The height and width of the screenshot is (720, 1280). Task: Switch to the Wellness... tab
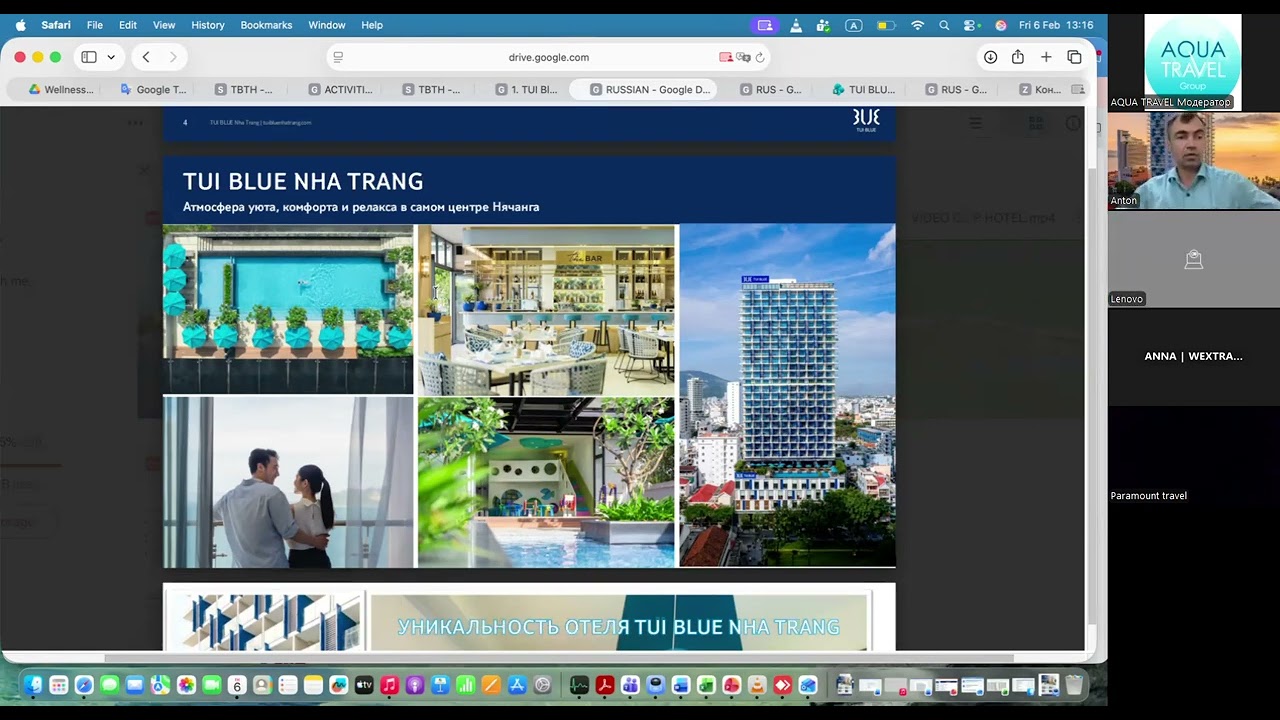[x=61, y=89]
